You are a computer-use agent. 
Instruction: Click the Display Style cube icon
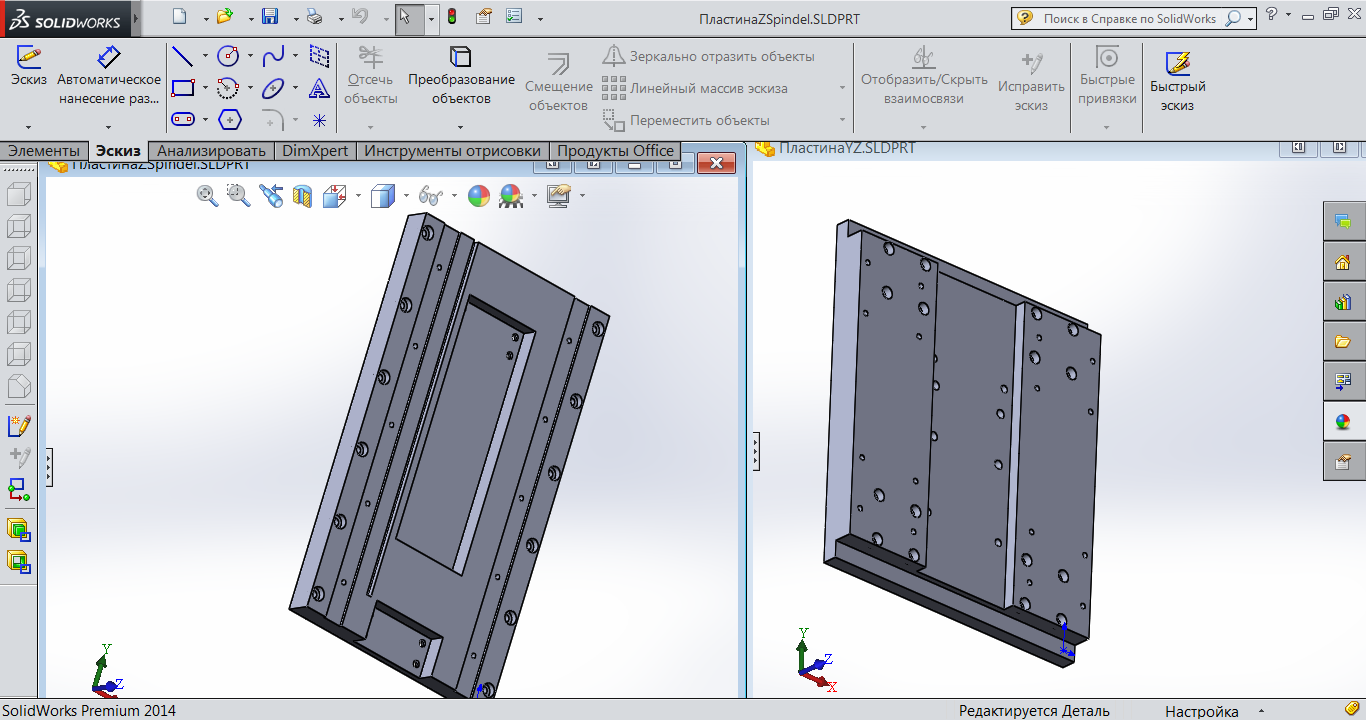pos(383,196)
